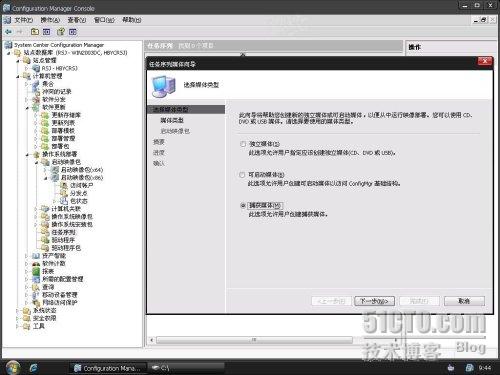500x375 pixels.
Task: Collapse the 软件更新 tree node
Action: (27, 108)
